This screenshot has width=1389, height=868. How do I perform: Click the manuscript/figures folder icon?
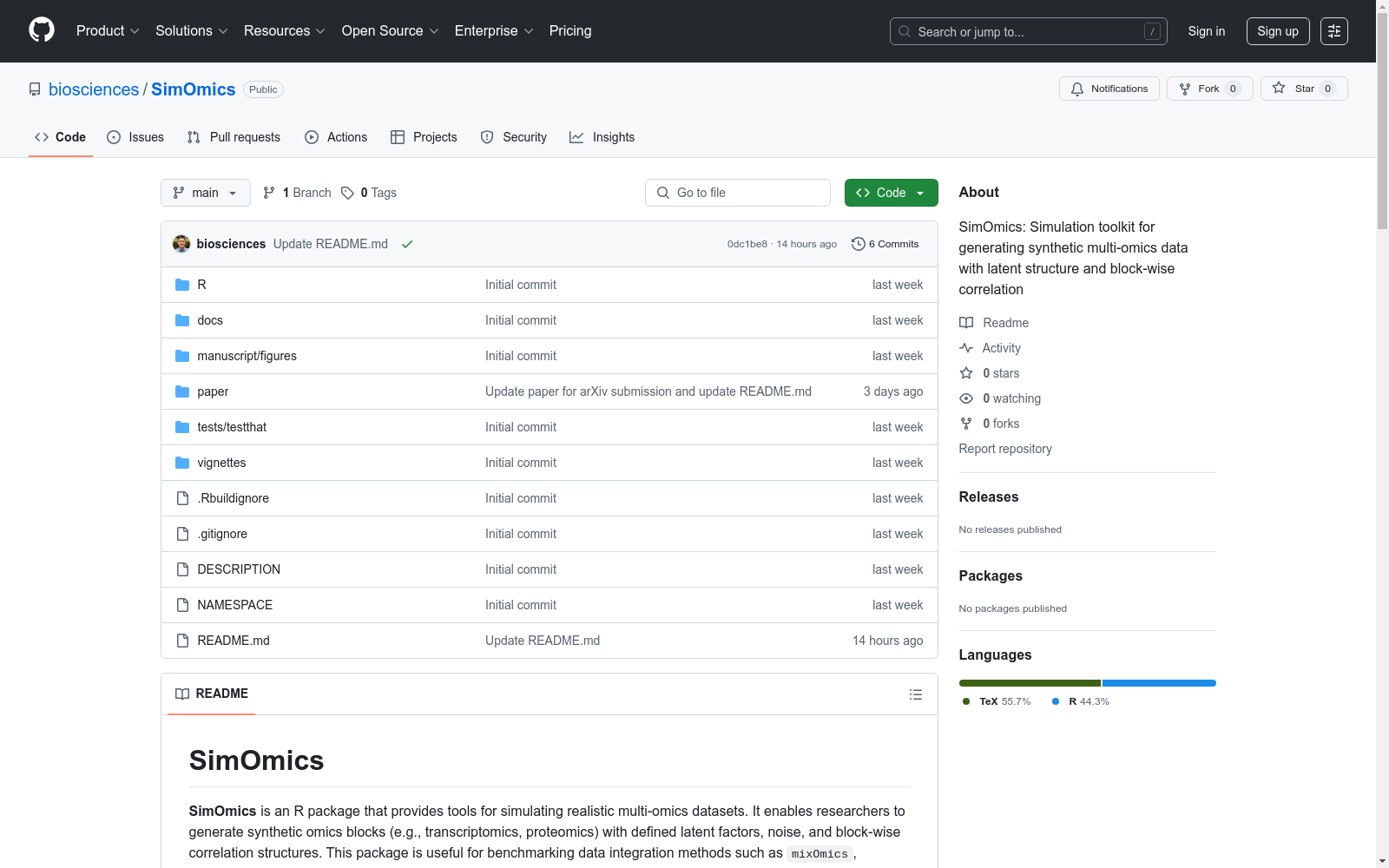[x=182, y=356]
